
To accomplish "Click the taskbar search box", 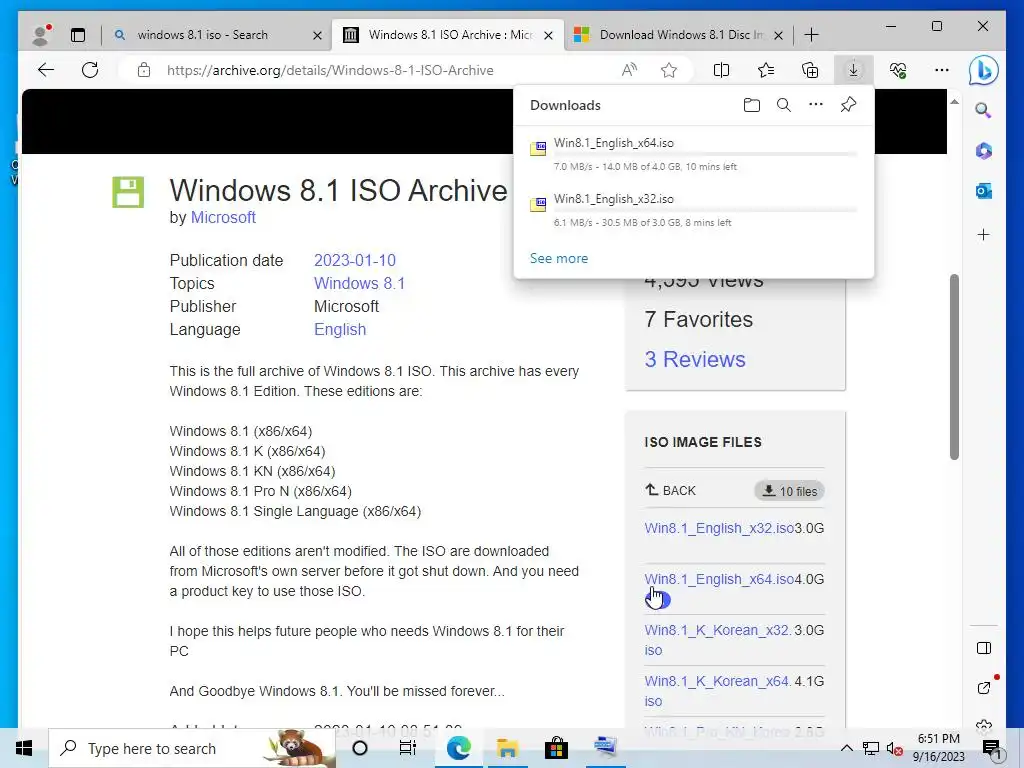I will [192, 748].
